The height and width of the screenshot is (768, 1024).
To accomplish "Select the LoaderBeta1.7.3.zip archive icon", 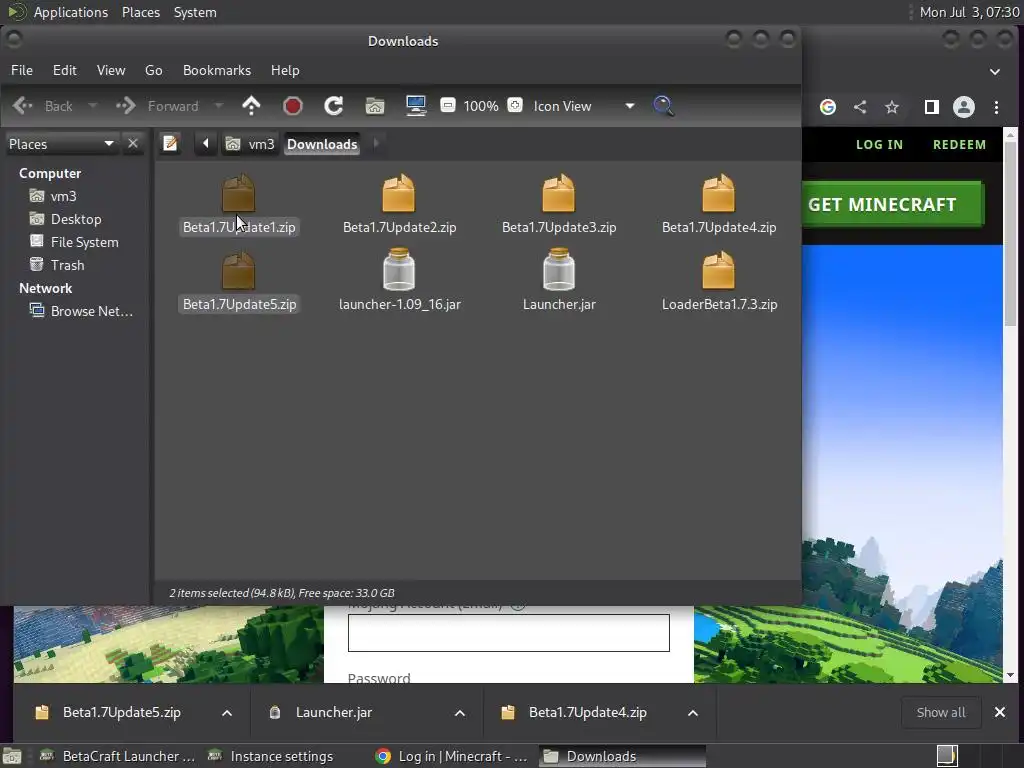I will [x=718, y=270].
